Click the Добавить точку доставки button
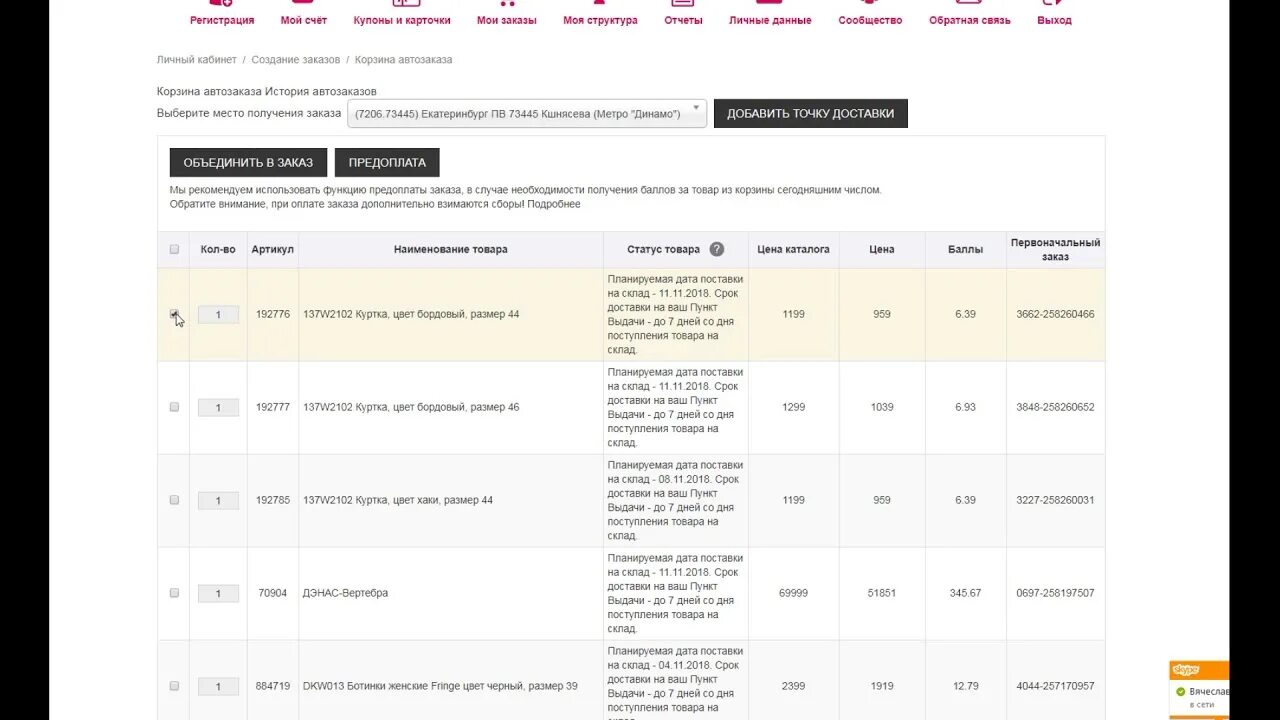The height and width of the screenshot is (720, 1280). tap(811, 113)
